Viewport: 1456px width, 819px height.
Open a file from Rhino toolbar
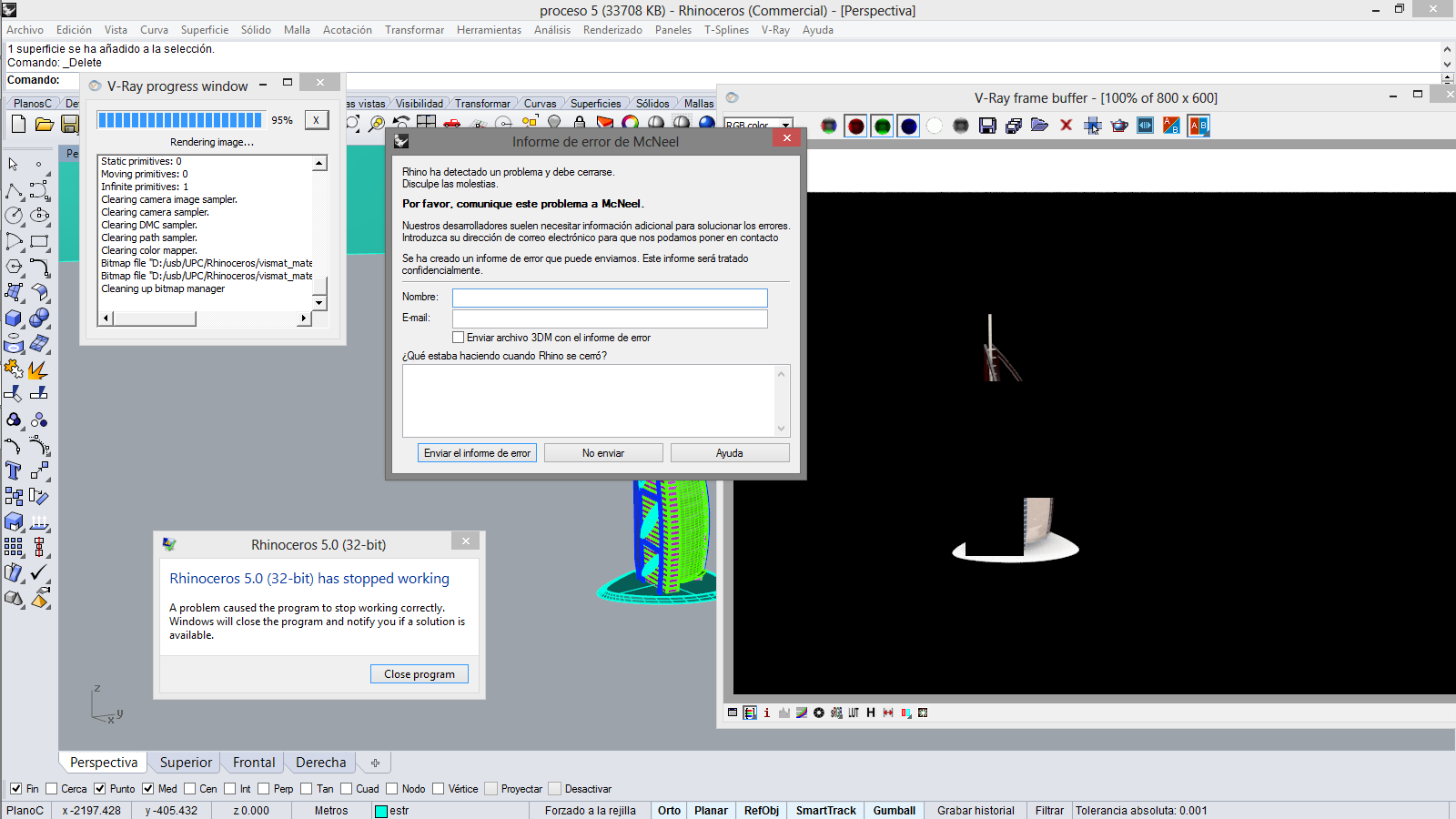pyautogui.click(x=44, y=124)
